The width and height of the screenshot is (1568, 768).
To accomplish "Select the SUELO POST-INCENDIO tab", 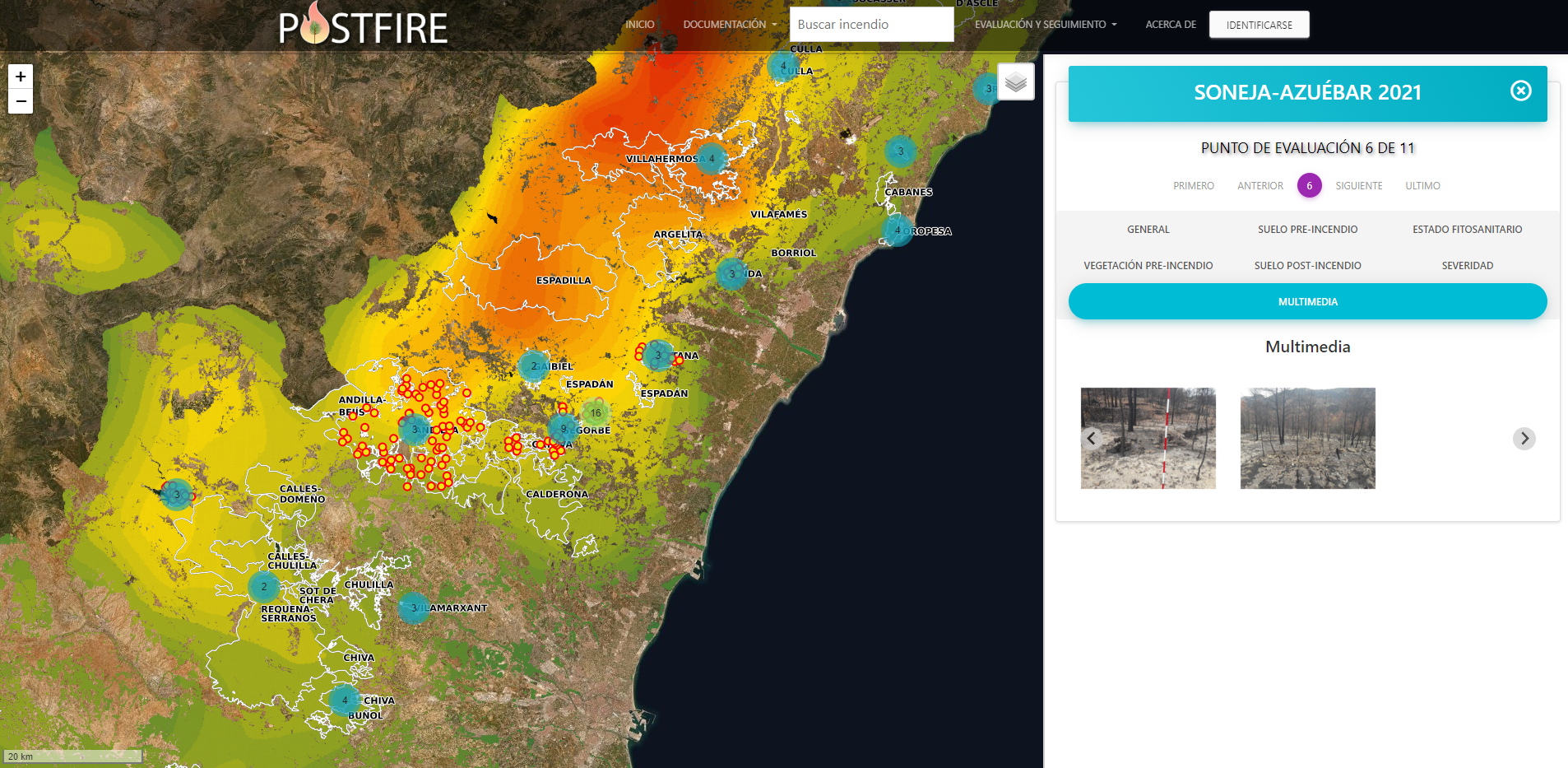I will pyautogui.click(x=1308, y=266).
